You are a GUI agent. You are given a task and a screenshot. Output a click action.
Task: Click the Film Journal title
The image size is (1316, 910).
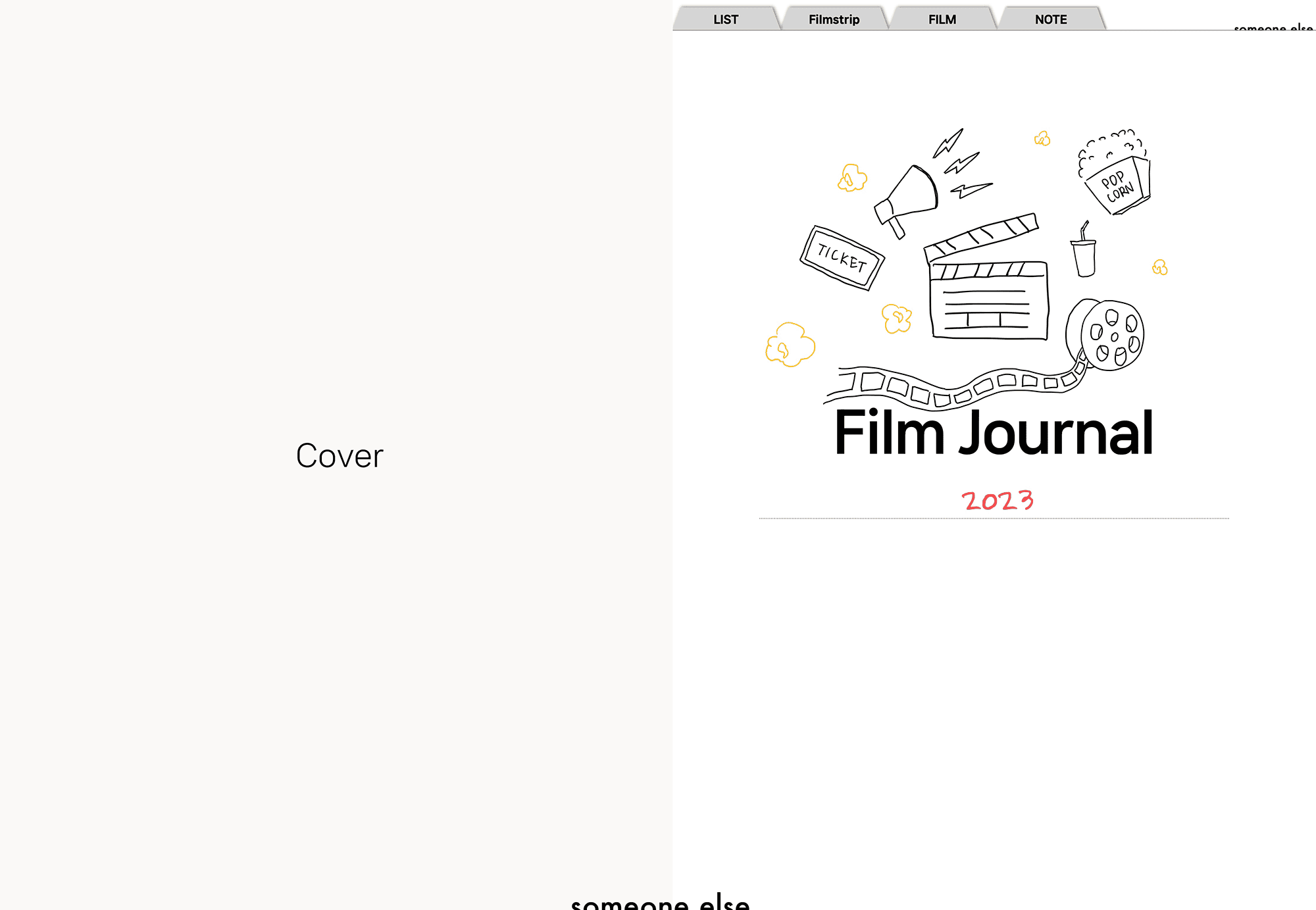[994, 432]
